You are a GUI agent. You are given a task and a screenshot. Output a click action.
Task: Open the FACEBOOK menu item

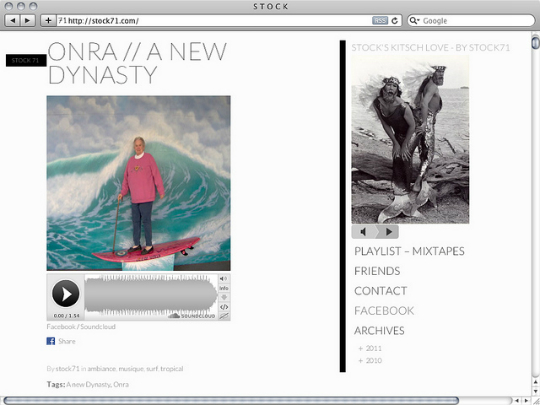pyautogui.click(x=384, y=311)
